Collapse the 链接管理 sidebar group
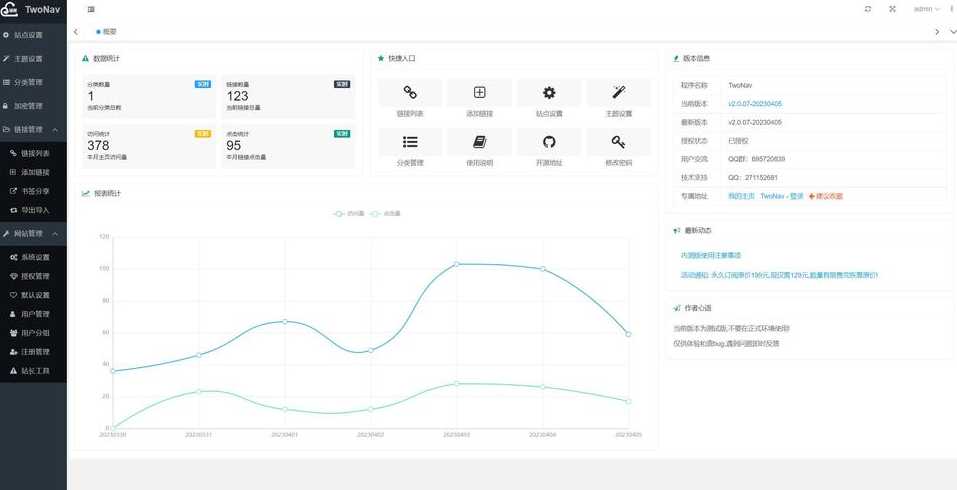957x490 pixels. coord(33,130)
